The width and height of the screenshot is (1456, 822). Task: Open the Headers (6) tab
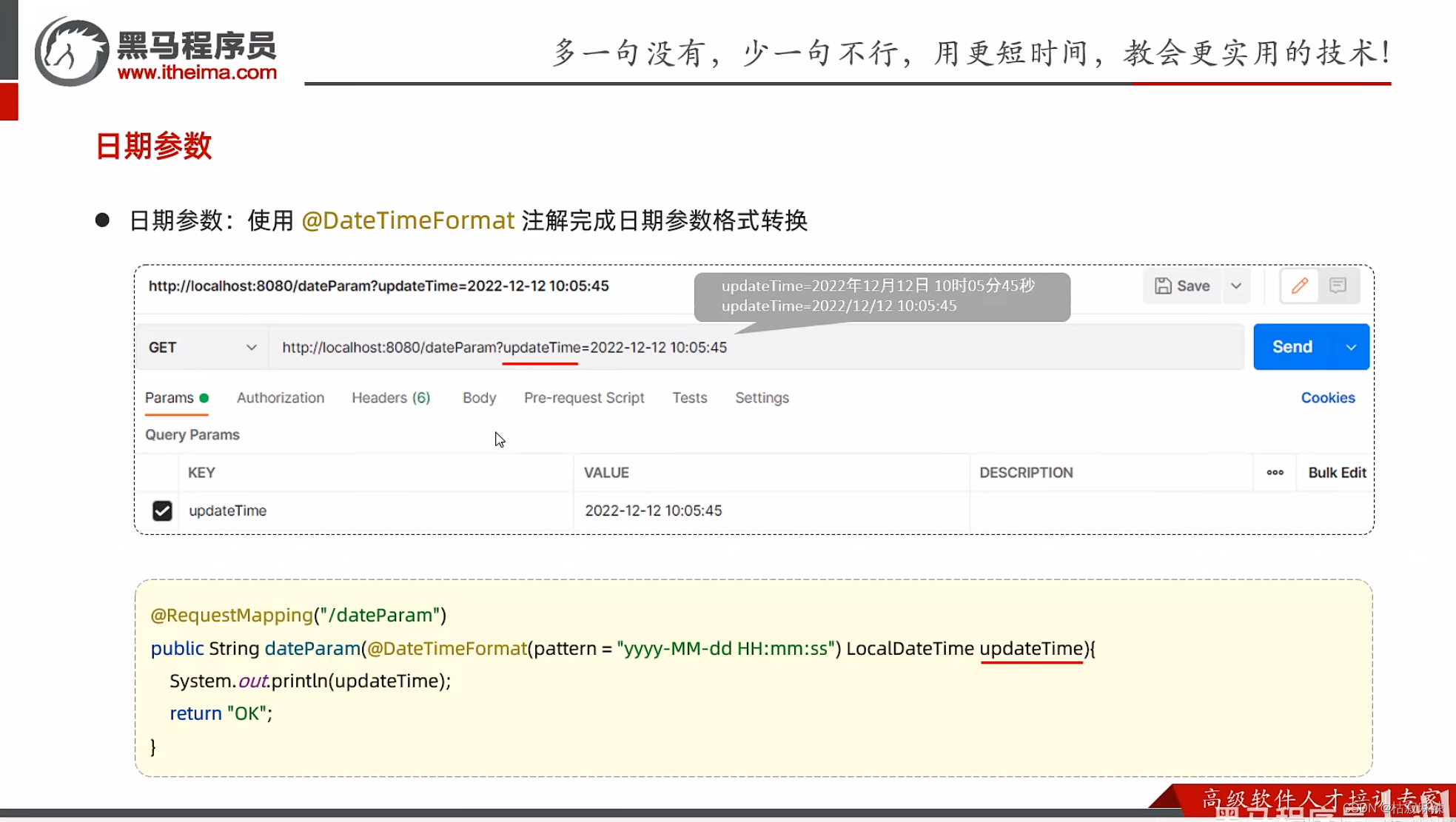pos(390,397)
